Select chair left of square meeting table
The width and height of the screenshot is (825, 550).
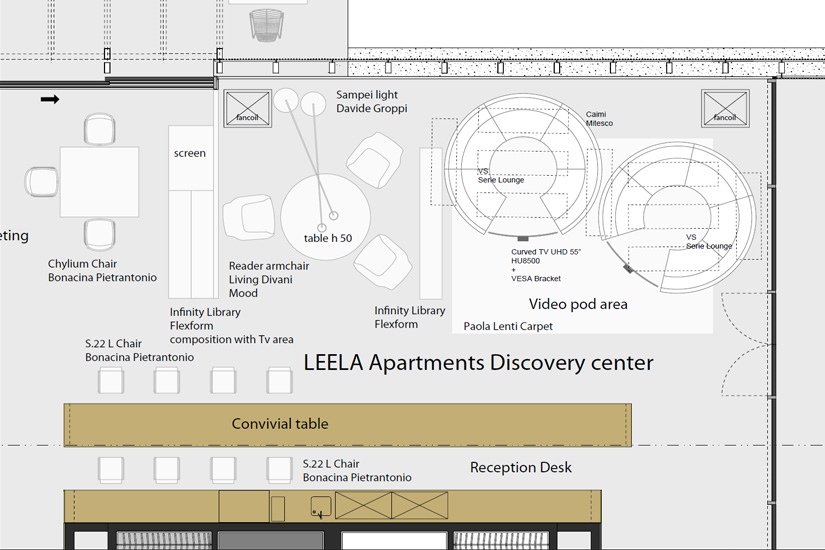[42, 181]
